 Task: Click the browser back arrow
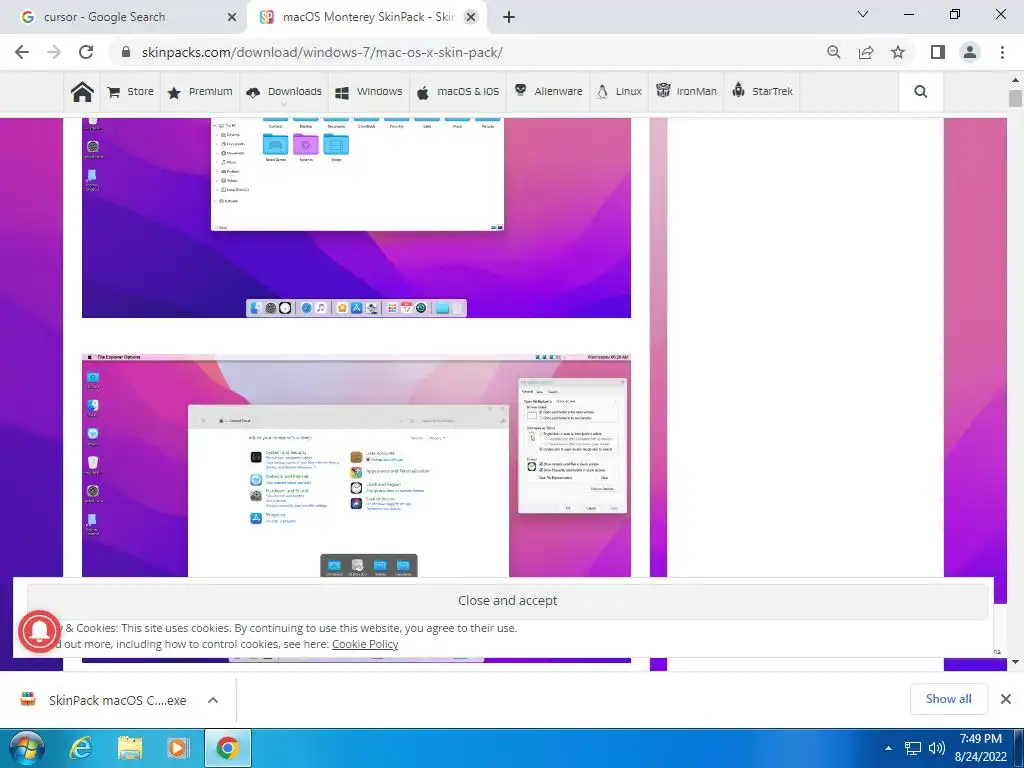click(x=22, y=52)
